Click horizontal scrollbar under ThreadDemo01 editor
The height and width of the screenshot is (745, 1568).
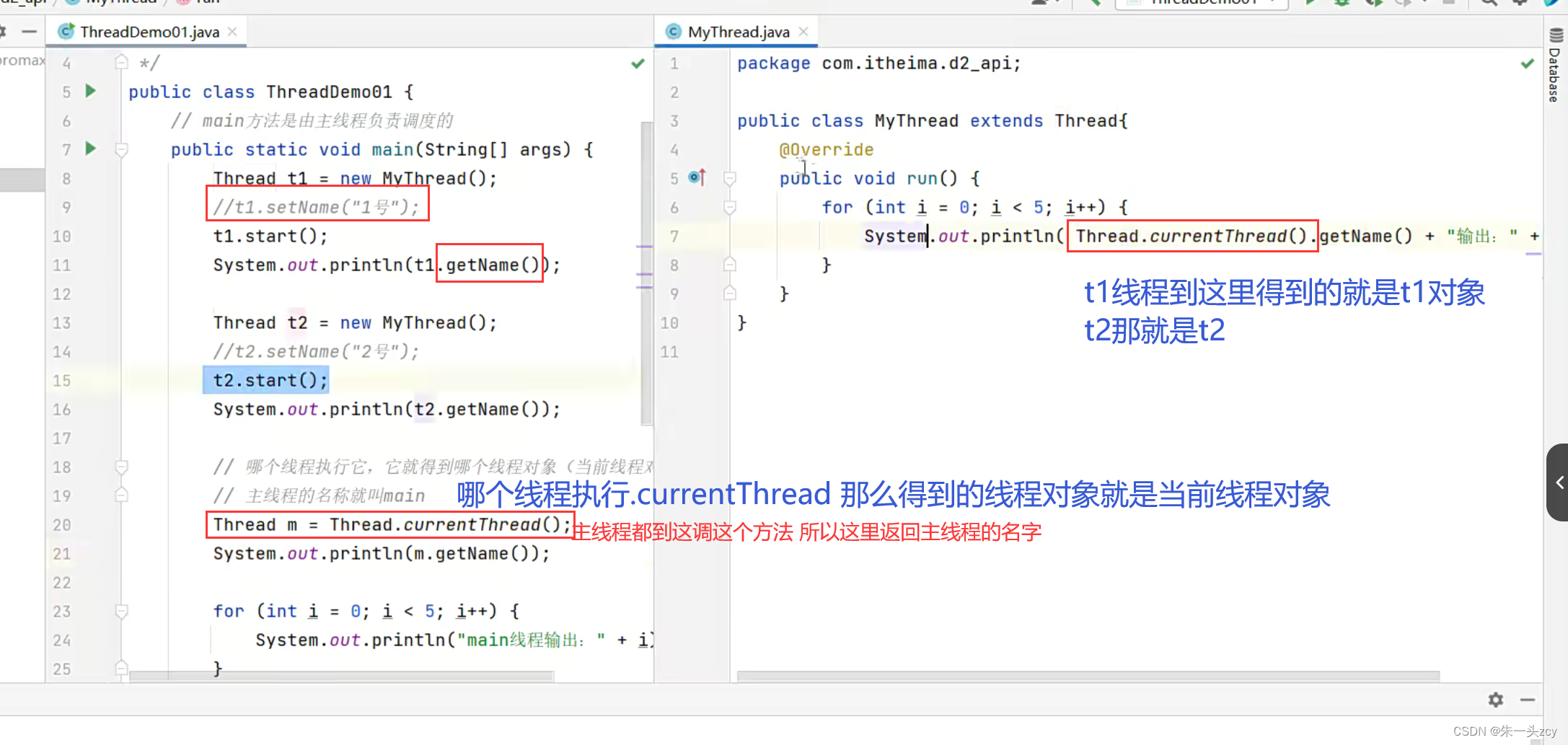click(x=341, y=676)
